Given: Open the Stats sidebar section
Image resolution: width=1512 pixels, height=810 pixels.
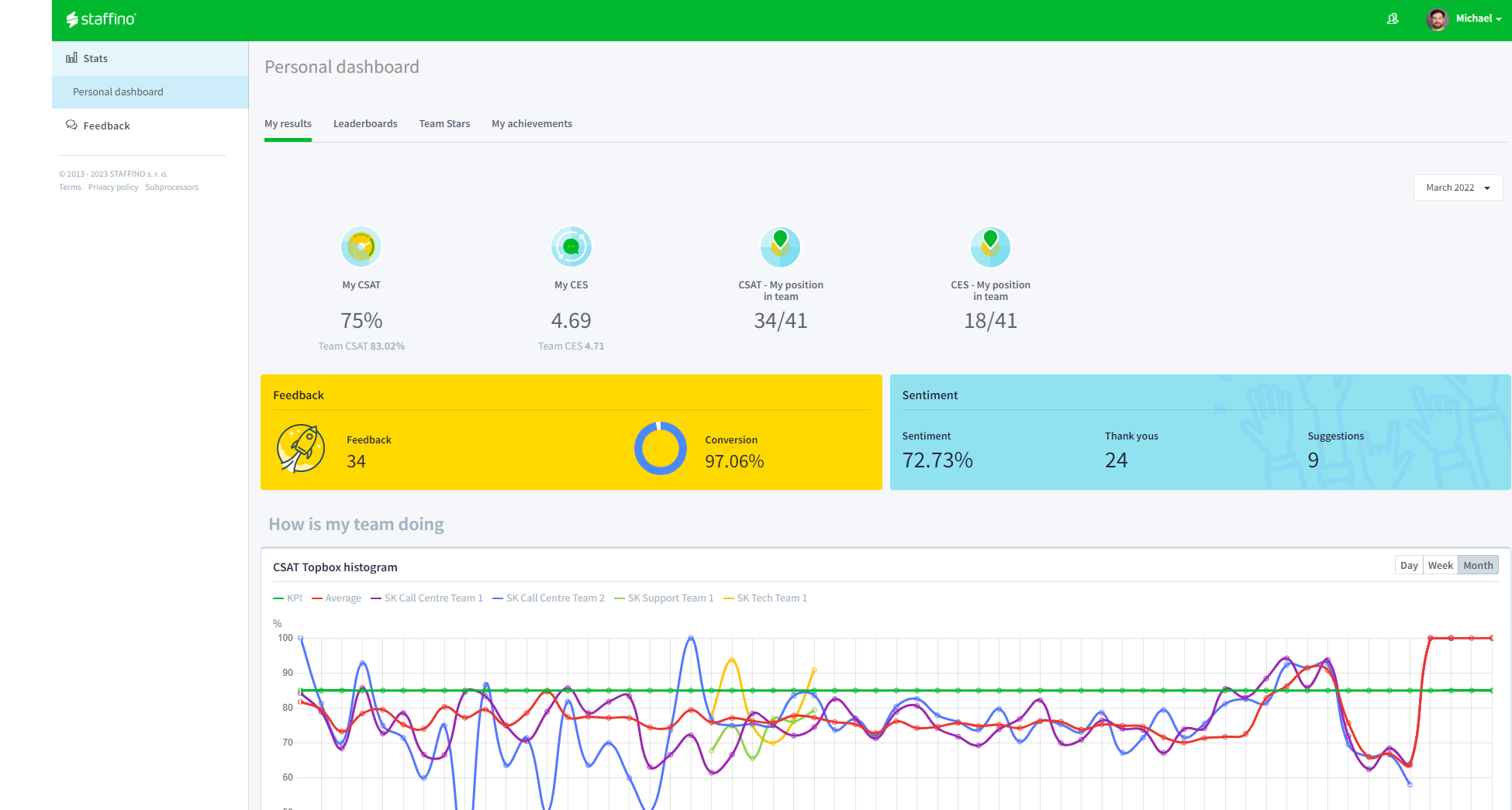Looking at the screenshot, I should coord(150,58).
